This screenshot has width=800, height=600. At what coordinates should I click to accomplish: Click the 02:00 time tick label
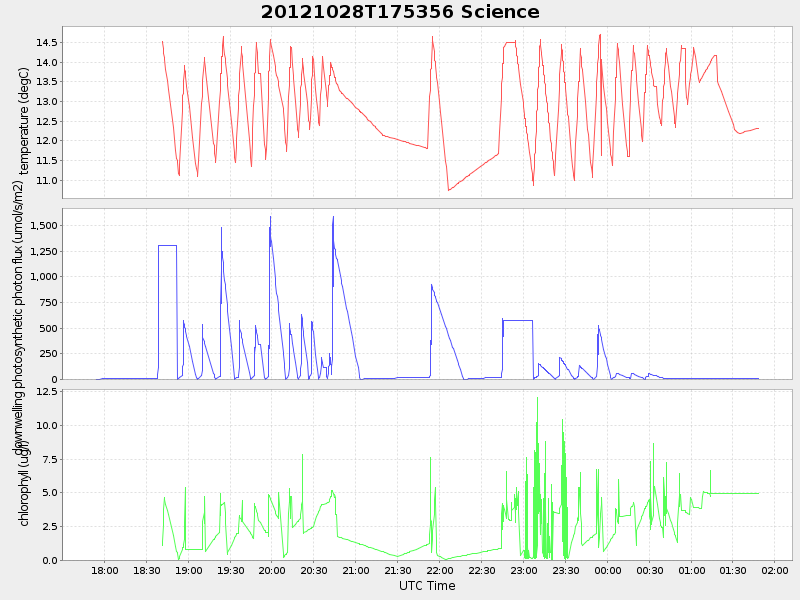click(776, 570)
